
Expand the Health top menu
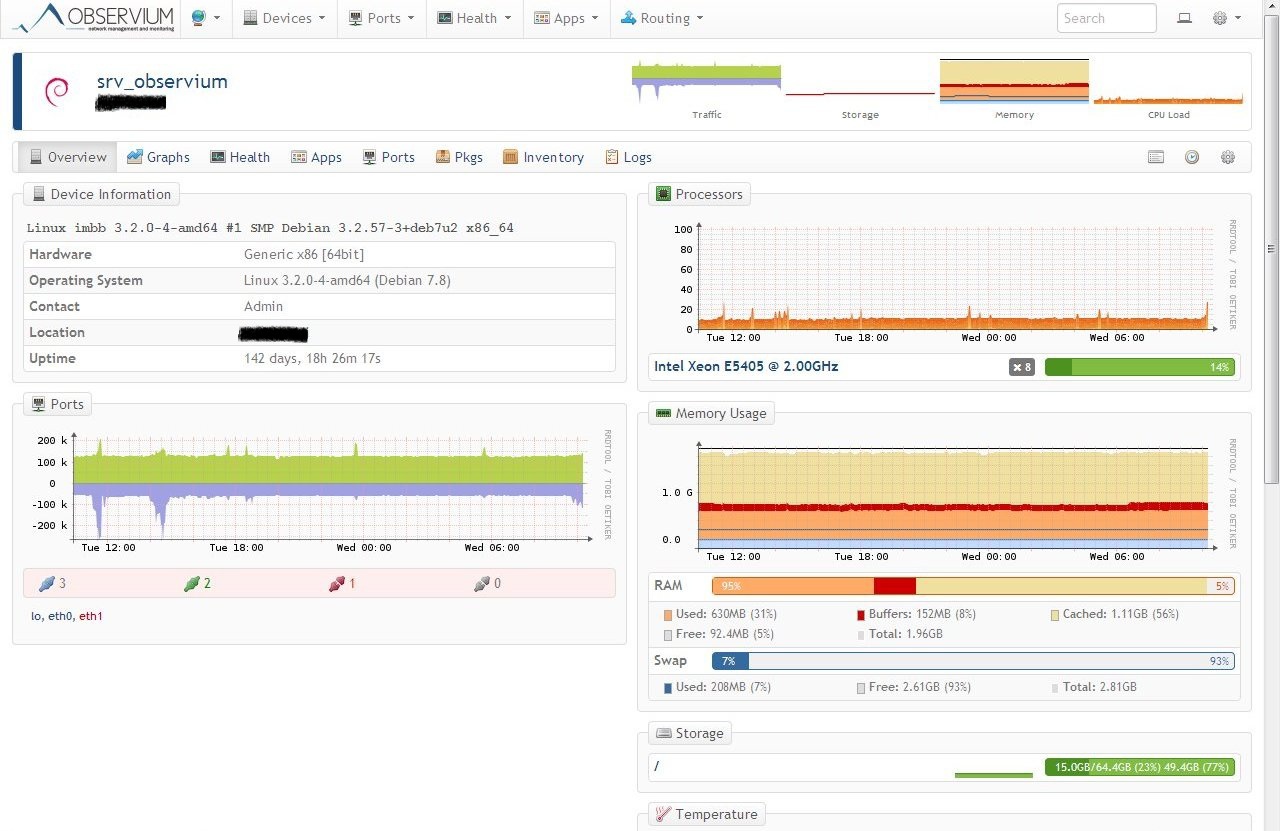click(474, 18)
